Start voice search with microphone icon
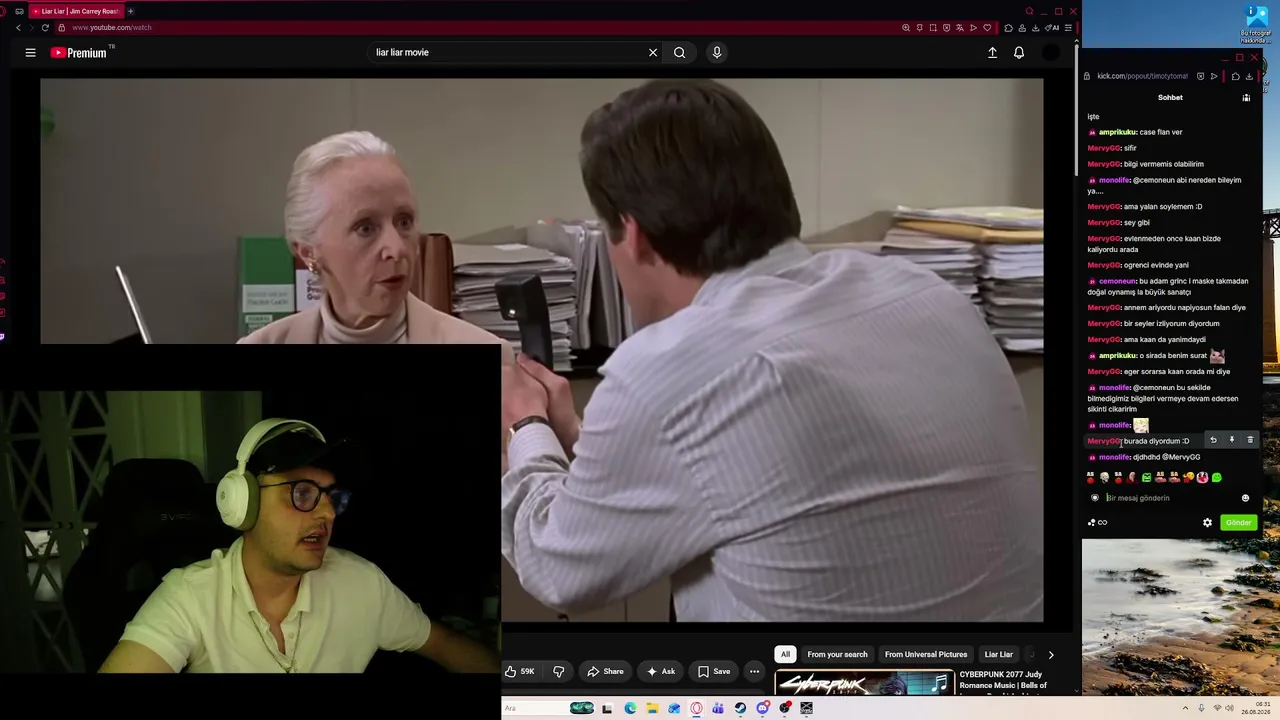Viewport: 1280px width, 720px height. click(717, 53)
